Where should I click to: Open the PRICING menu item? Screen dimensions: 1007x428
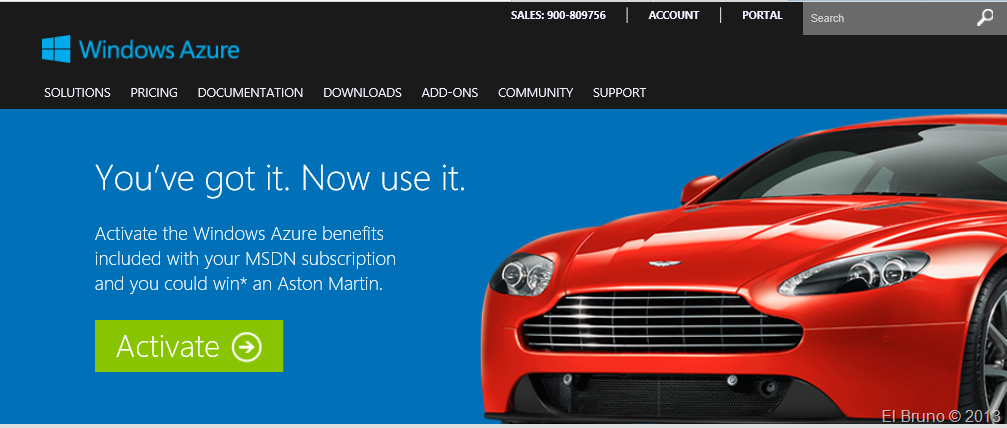pyautogui.click(x=154, y=93)
